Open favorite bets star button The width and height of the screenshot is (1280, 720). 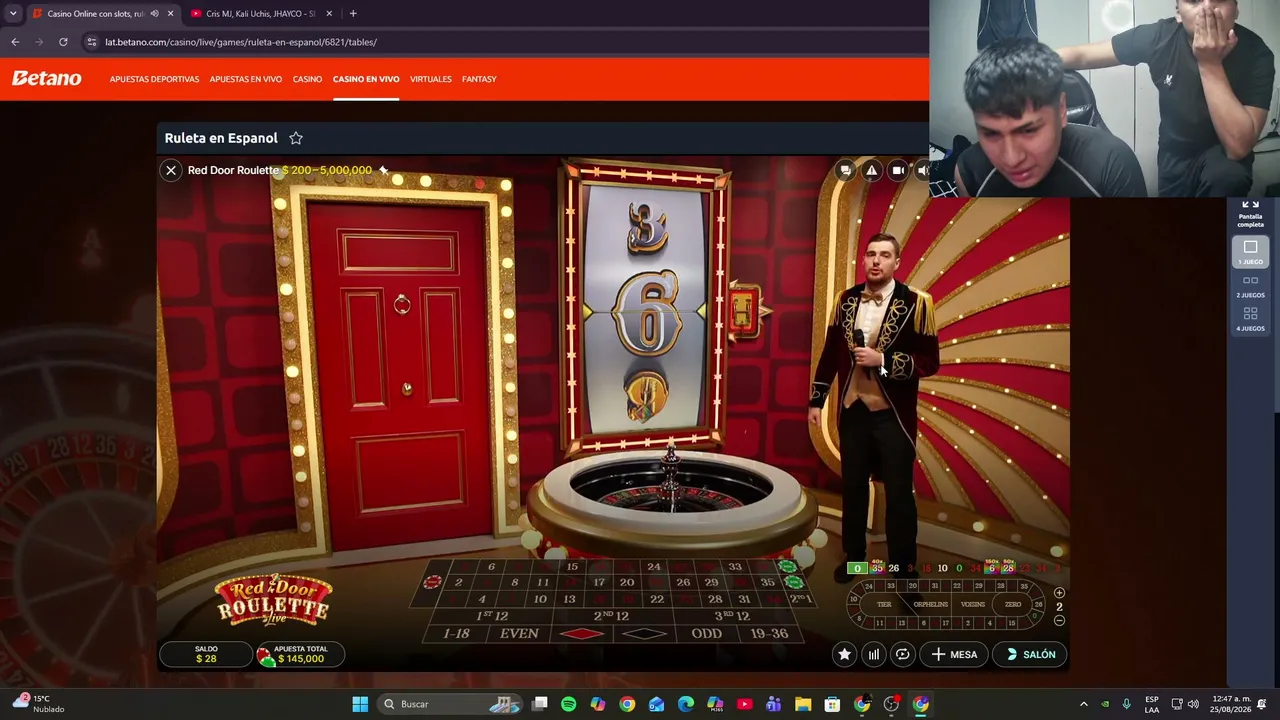845,654
